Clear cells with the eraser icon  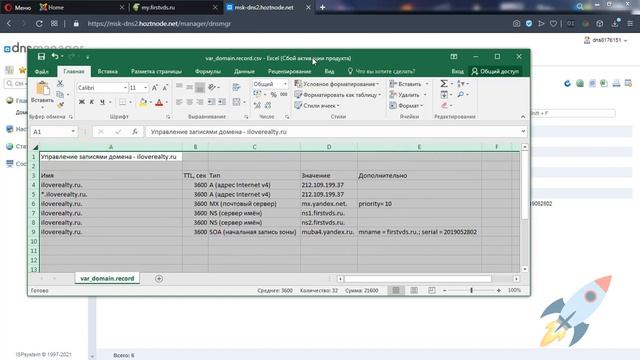pyautogui.click(x=444, y=106)
